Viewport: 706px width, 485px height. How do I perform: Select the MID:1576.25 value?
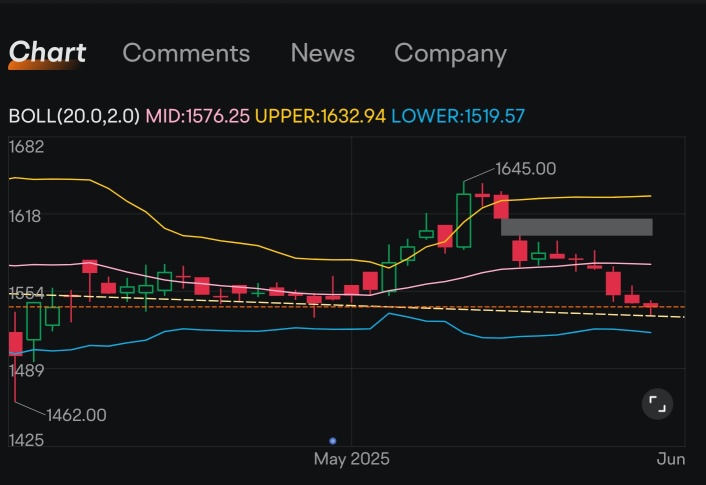tap(197, 116)
